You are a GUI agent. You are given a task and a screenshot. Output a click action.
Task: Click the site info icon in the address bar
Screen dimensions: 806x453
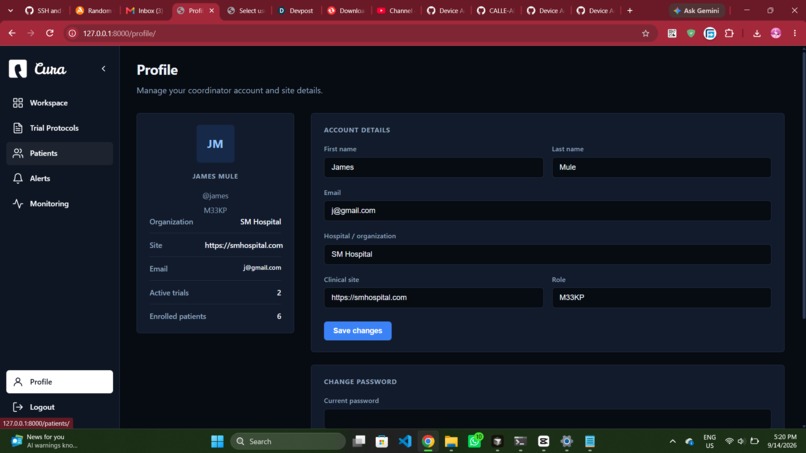(x=72, y=33)
